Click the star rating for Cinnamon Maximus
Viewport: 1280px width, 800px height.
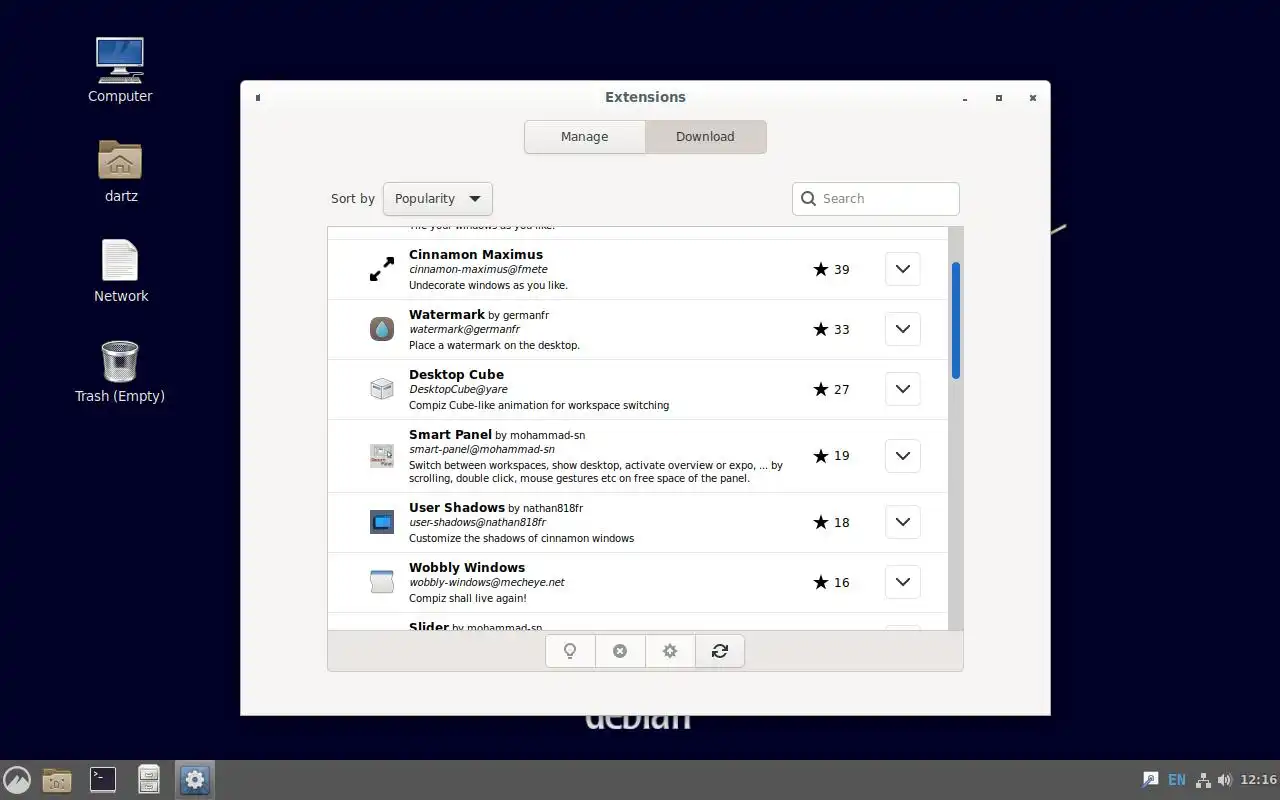point(821,269)
